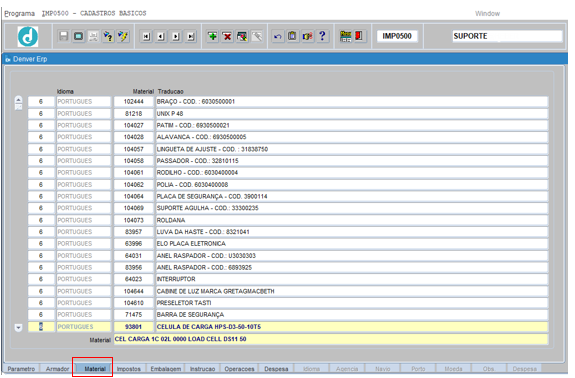Select 'CABINE DE LUZ MARCA GRETAGMACBETH' field

352,291
